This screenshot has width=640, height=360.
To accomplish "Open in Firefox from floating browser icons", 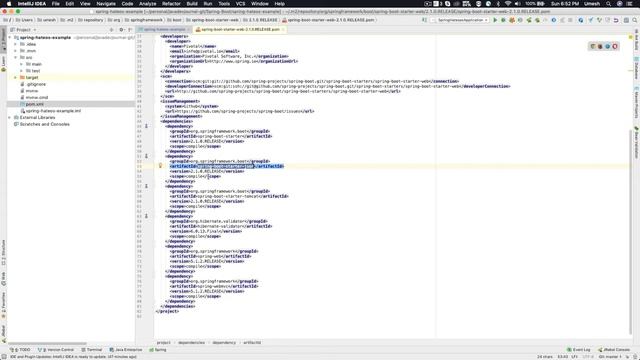I will click(600, 47).
